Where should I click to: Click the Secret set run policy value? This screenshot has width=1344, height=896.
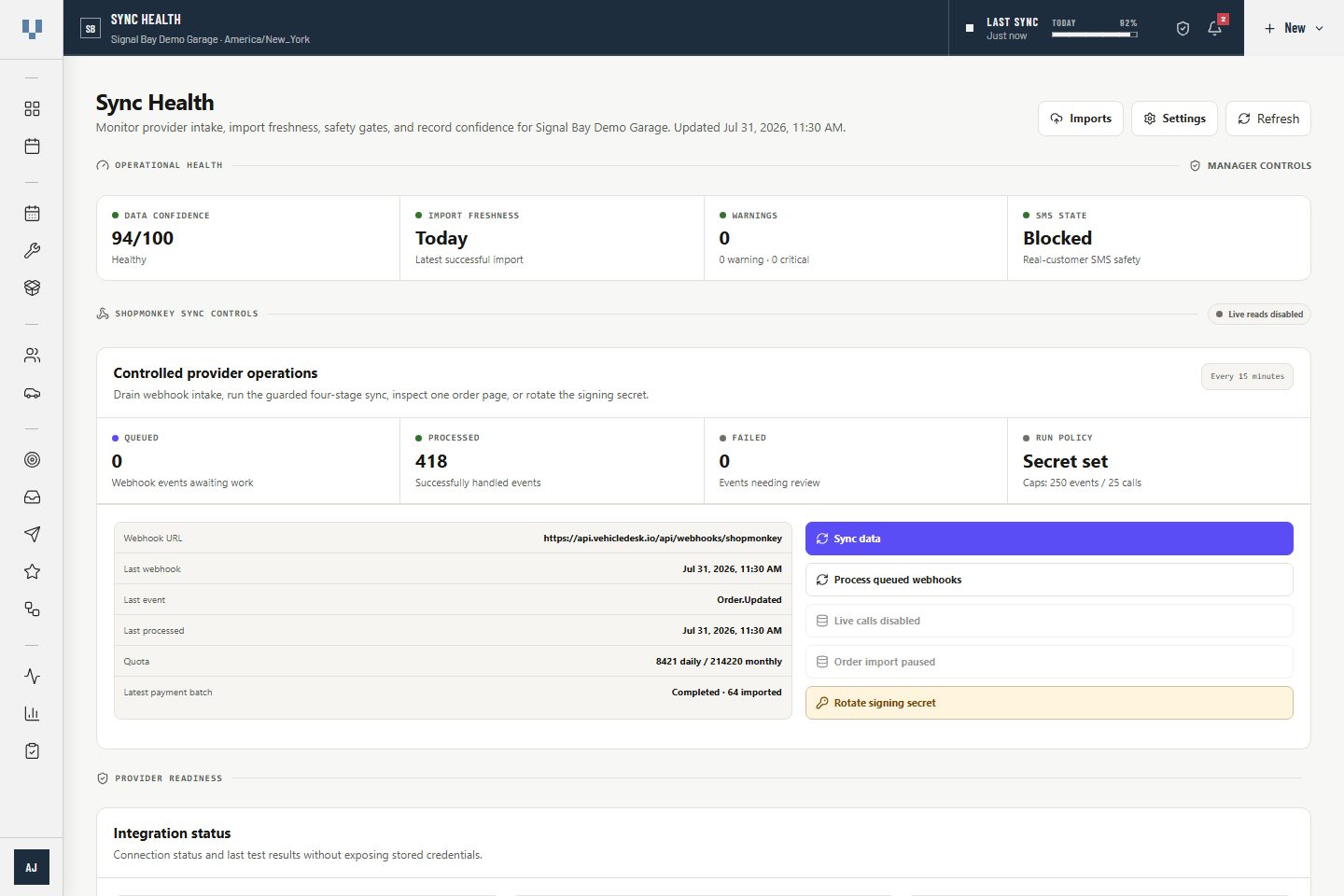1065,461
